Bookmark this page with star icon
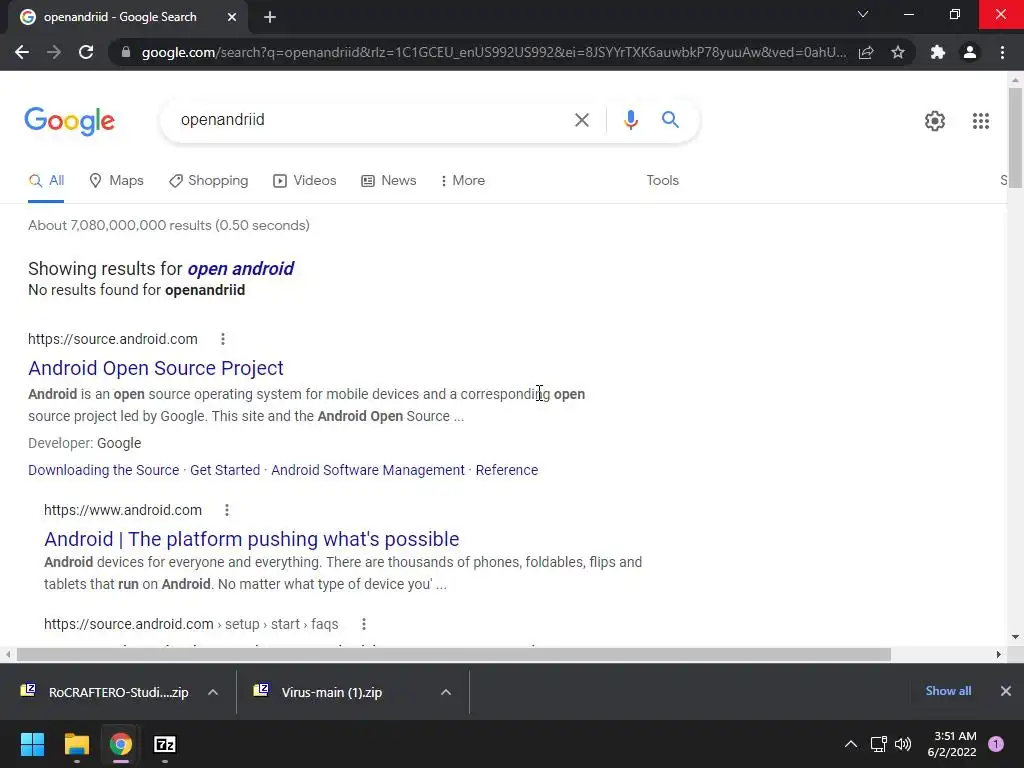The height and width of the screenshot is (768, 1024). 898,52
